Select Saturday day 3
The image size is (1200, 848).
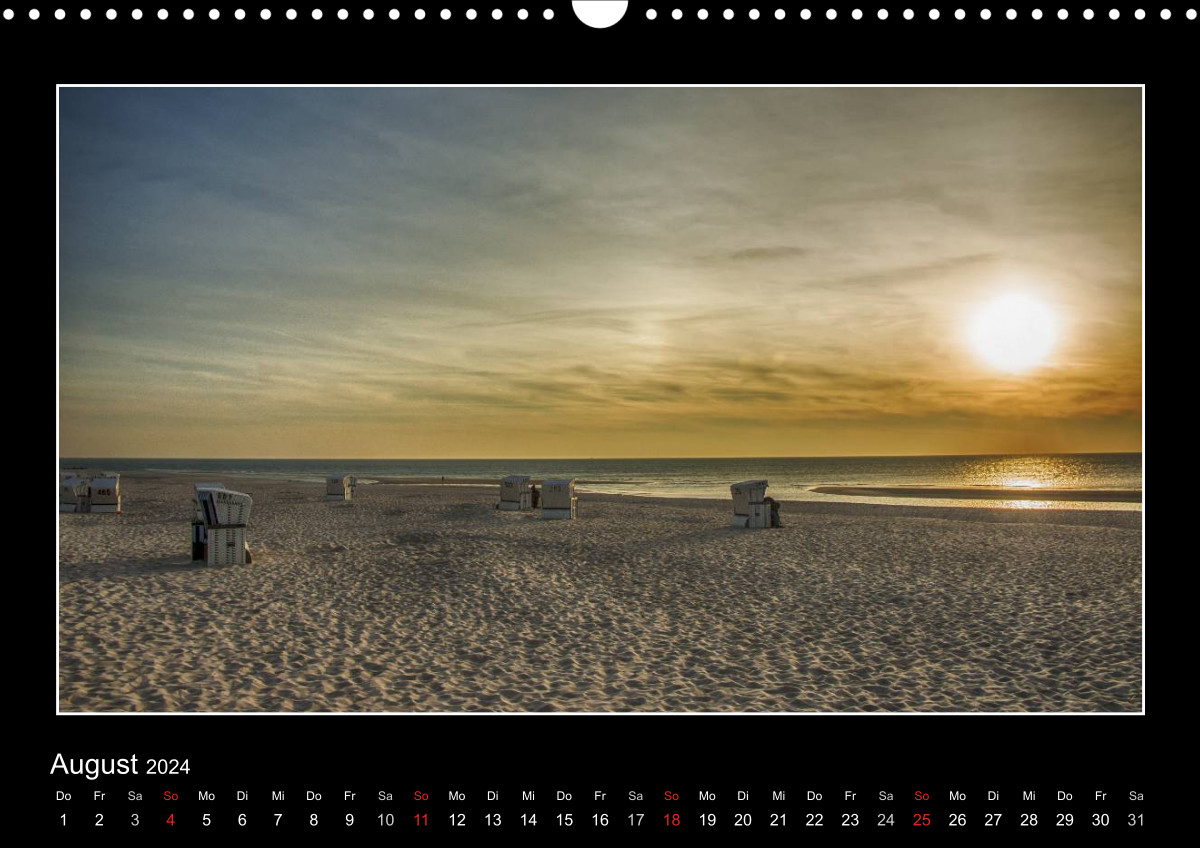135,820
